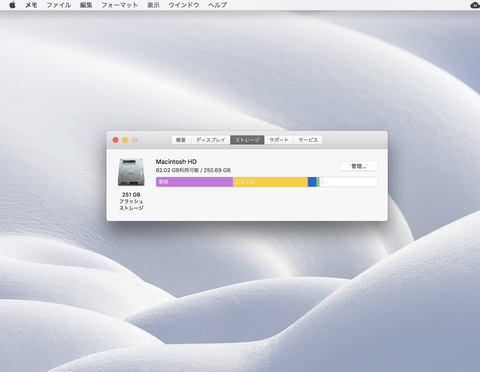Click the Macintosh HD volume name

(x=176, y=162)
